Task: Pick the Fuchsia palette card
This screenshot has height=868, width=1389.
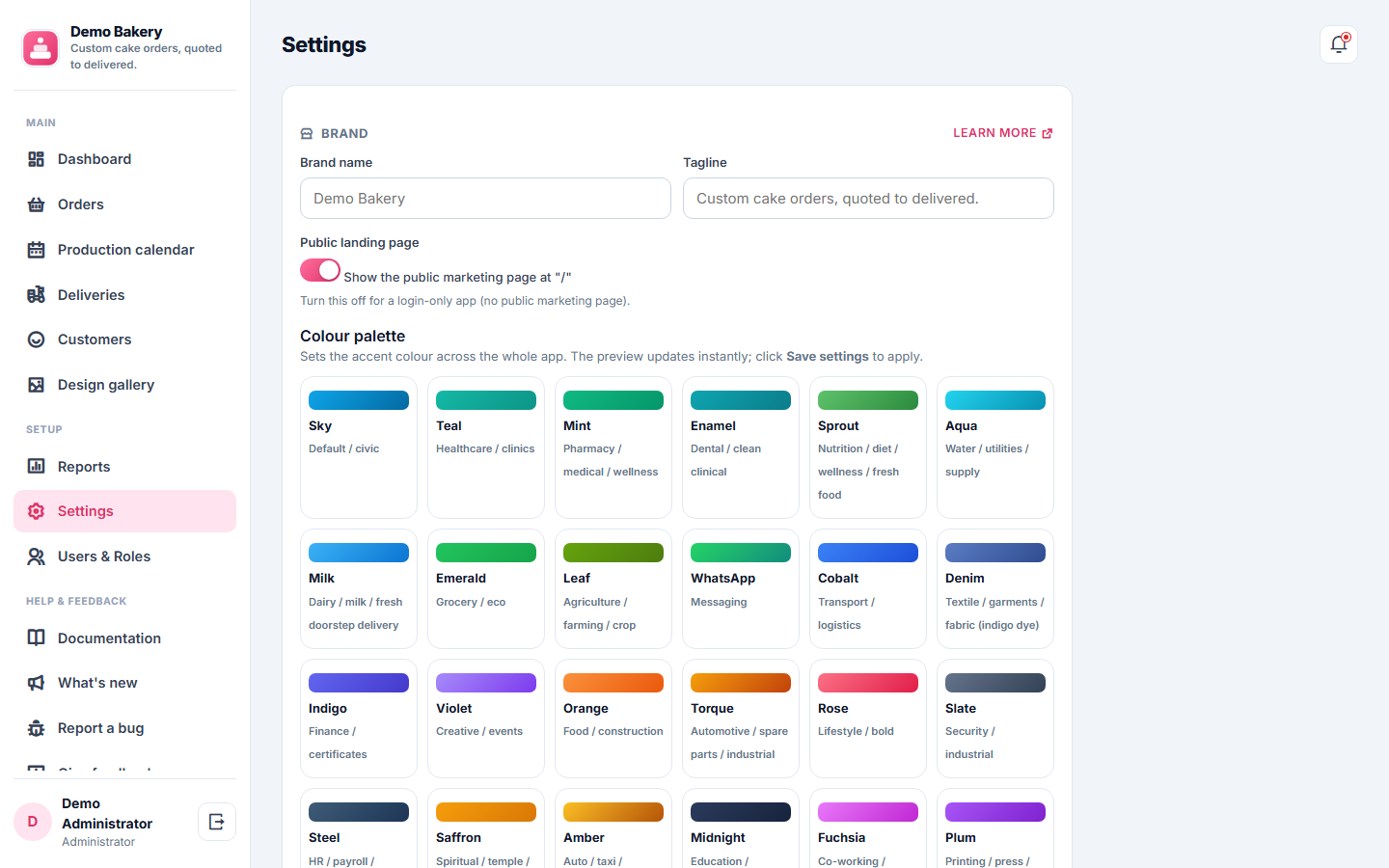Action: tap(868, 828)
